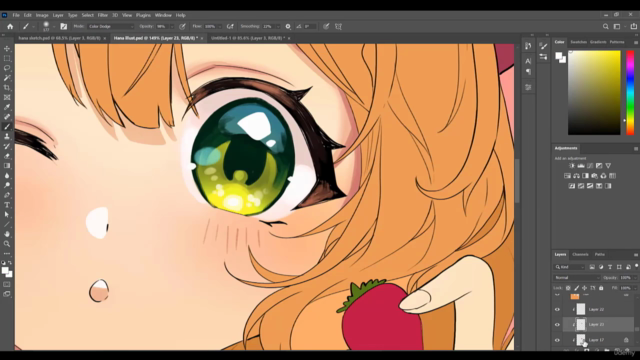
Task: Open the brush Mode dropdown (Color Dodge)
Action: click(x=110, y=27)
